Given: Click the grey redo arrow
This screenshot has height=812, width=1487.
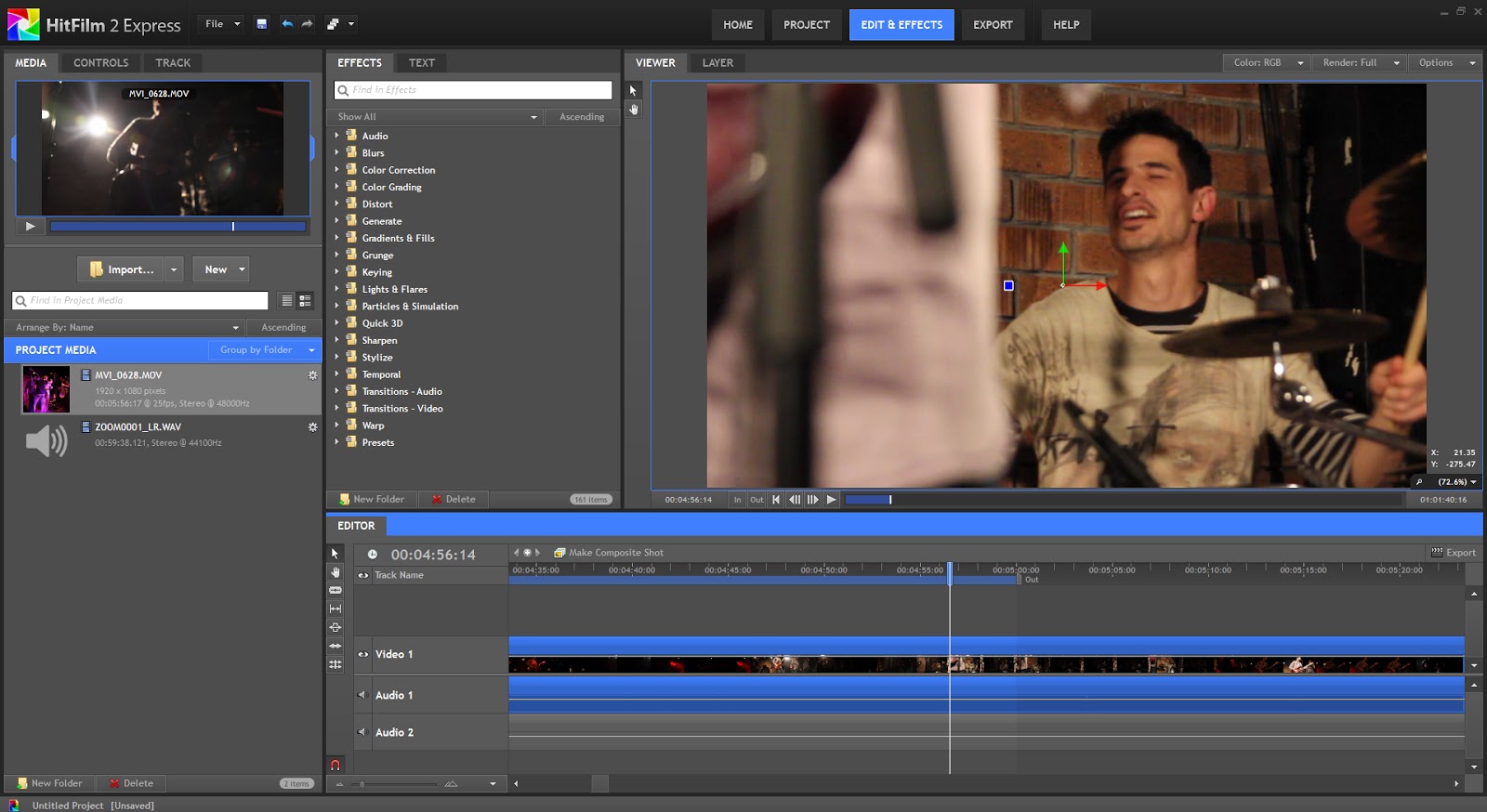Looking at the screenshot, I should (x=308, y=24).
